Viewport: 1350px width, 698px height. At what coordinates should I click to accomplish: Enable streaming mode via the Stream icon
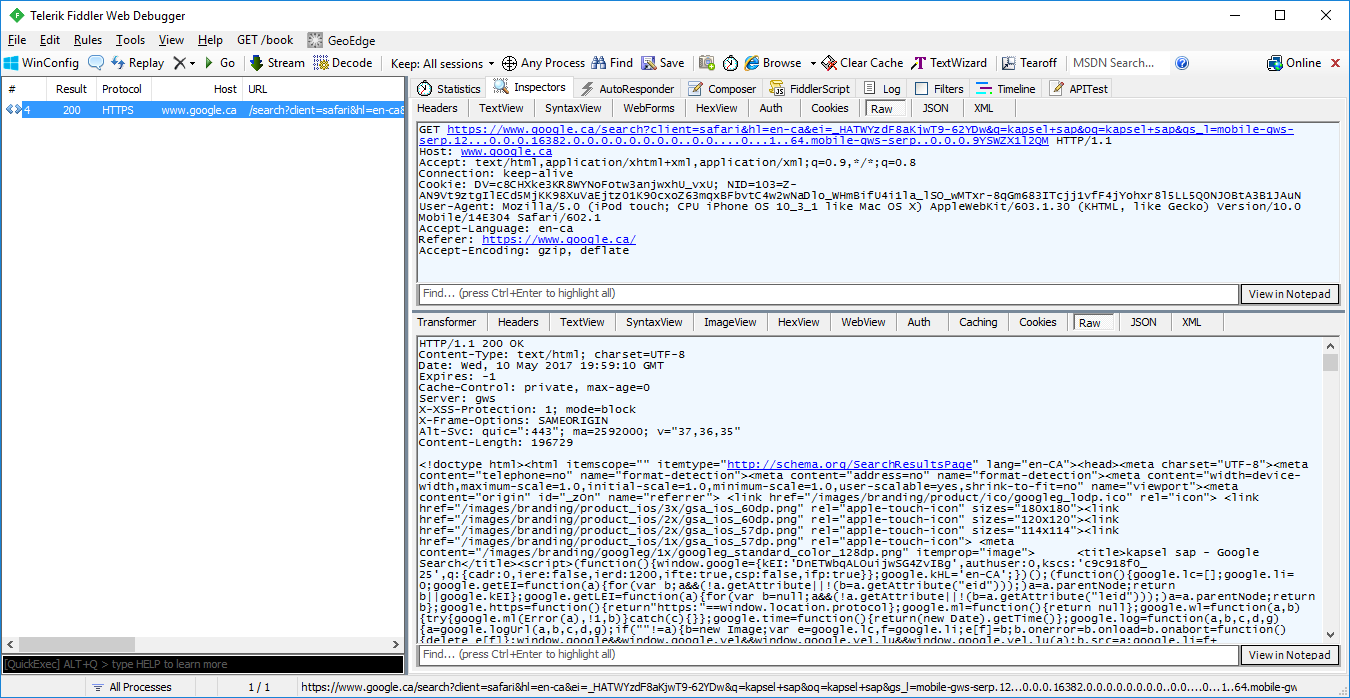(x=275, y=62)
